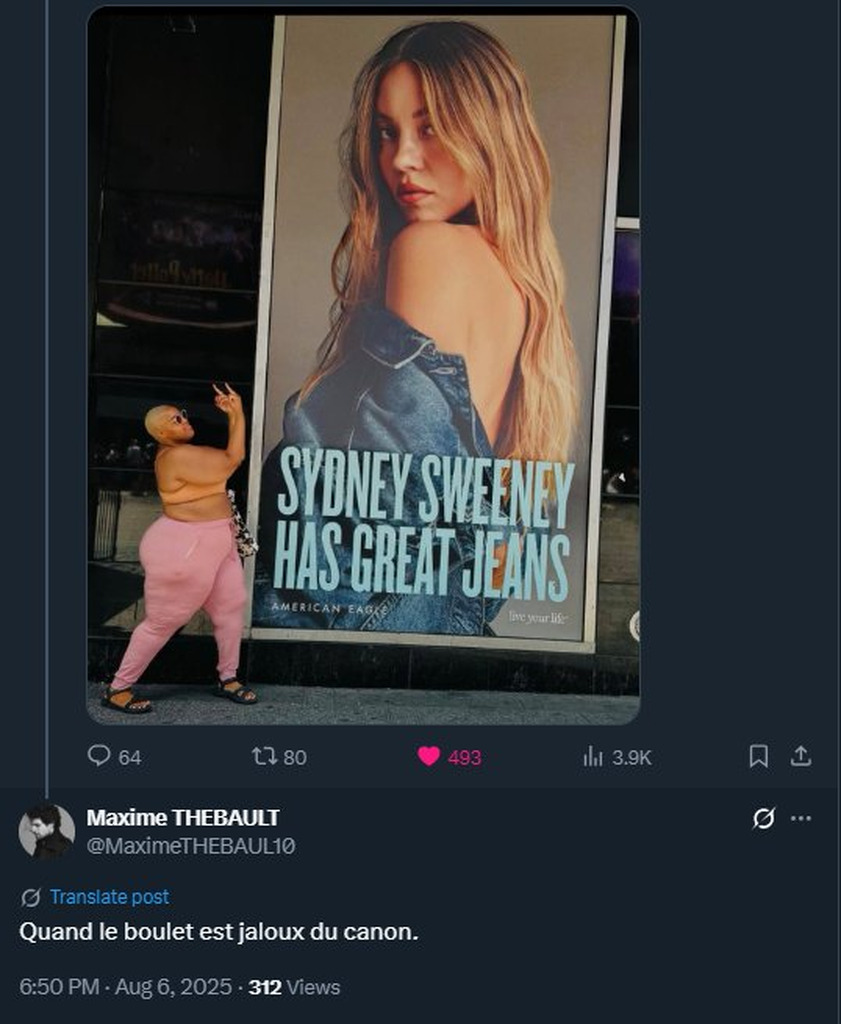
Task: Click the 64 replies count
Action: click(130, 758)
